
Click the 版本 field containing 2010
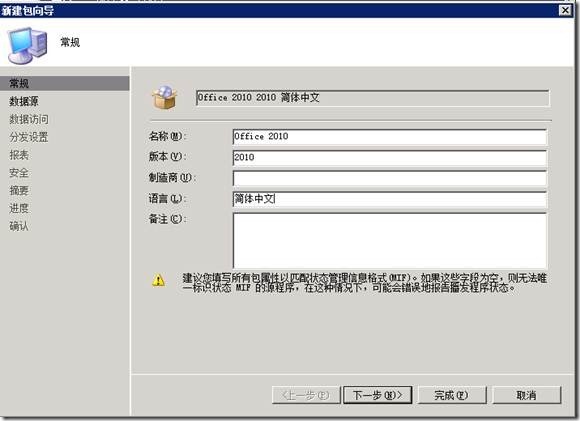tap(390, 158)
